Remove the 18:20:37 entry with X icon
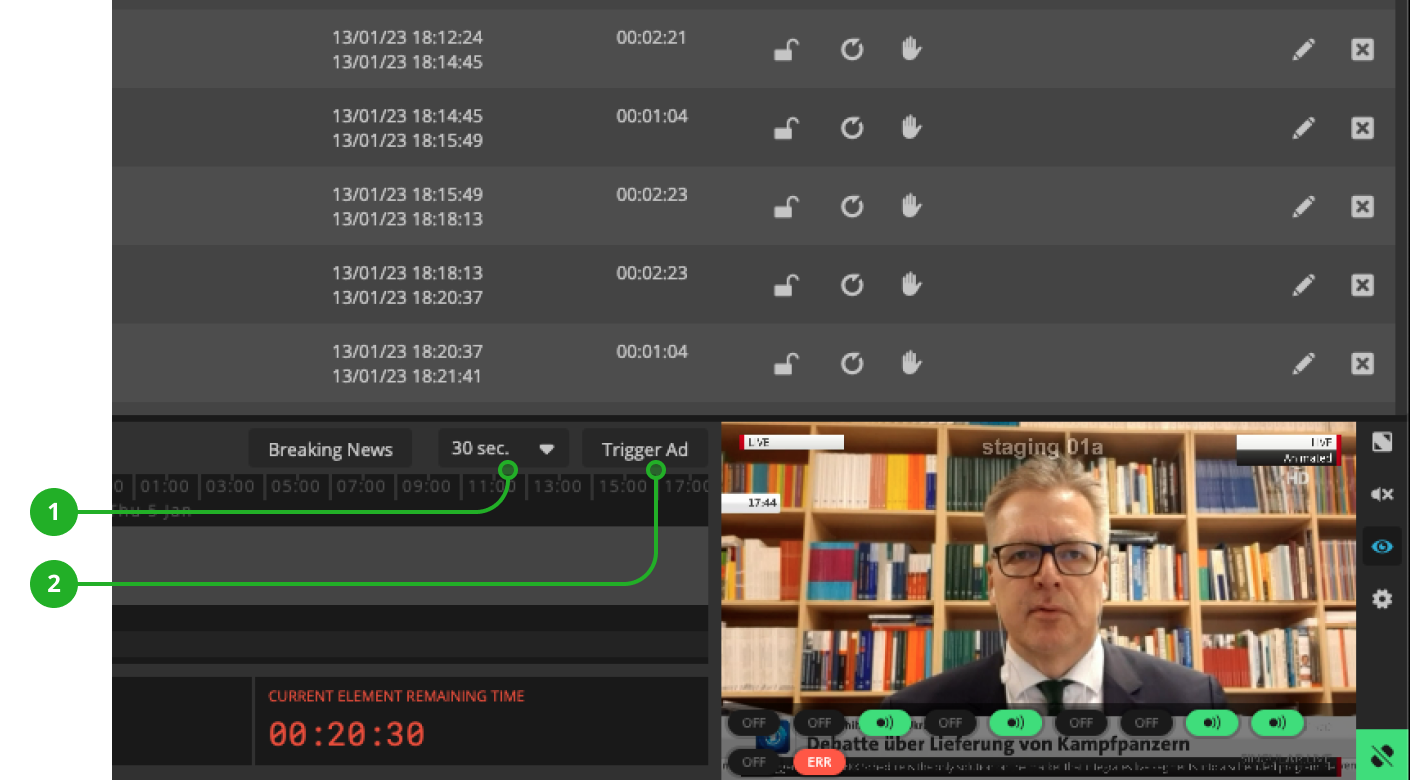The width and height of the screenshot is (1410, 780). click(x=1362, y=363)
